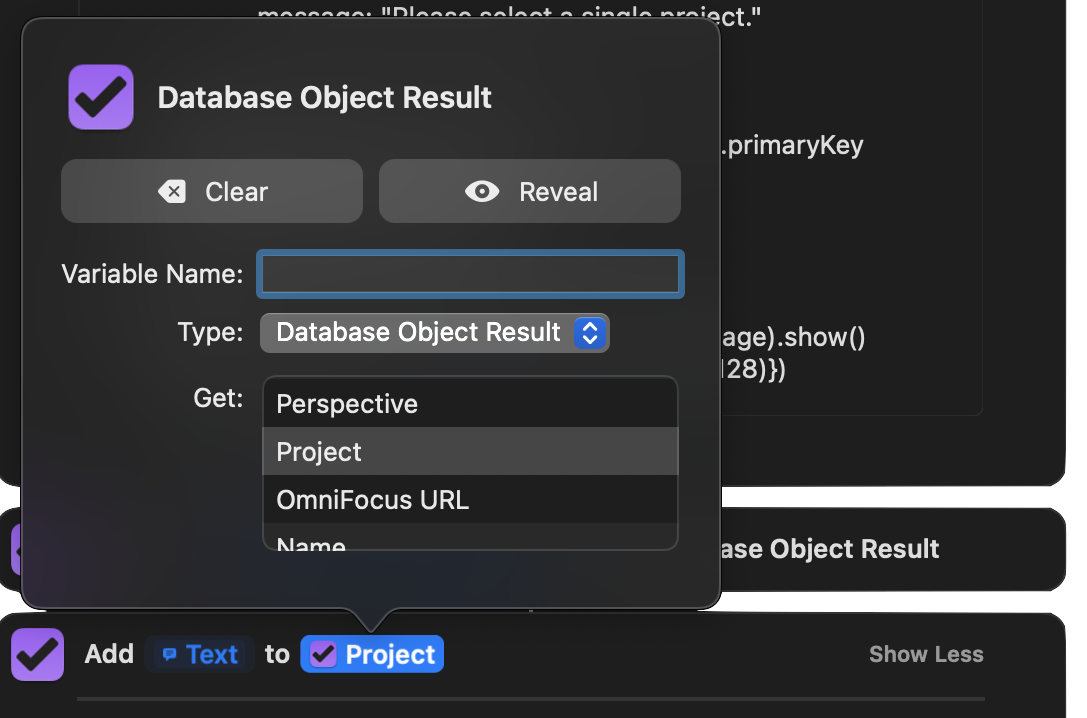Click the Text variable token
This screenshot has height=718, width=1087.
pyautogui.click(x=199, y=655)
